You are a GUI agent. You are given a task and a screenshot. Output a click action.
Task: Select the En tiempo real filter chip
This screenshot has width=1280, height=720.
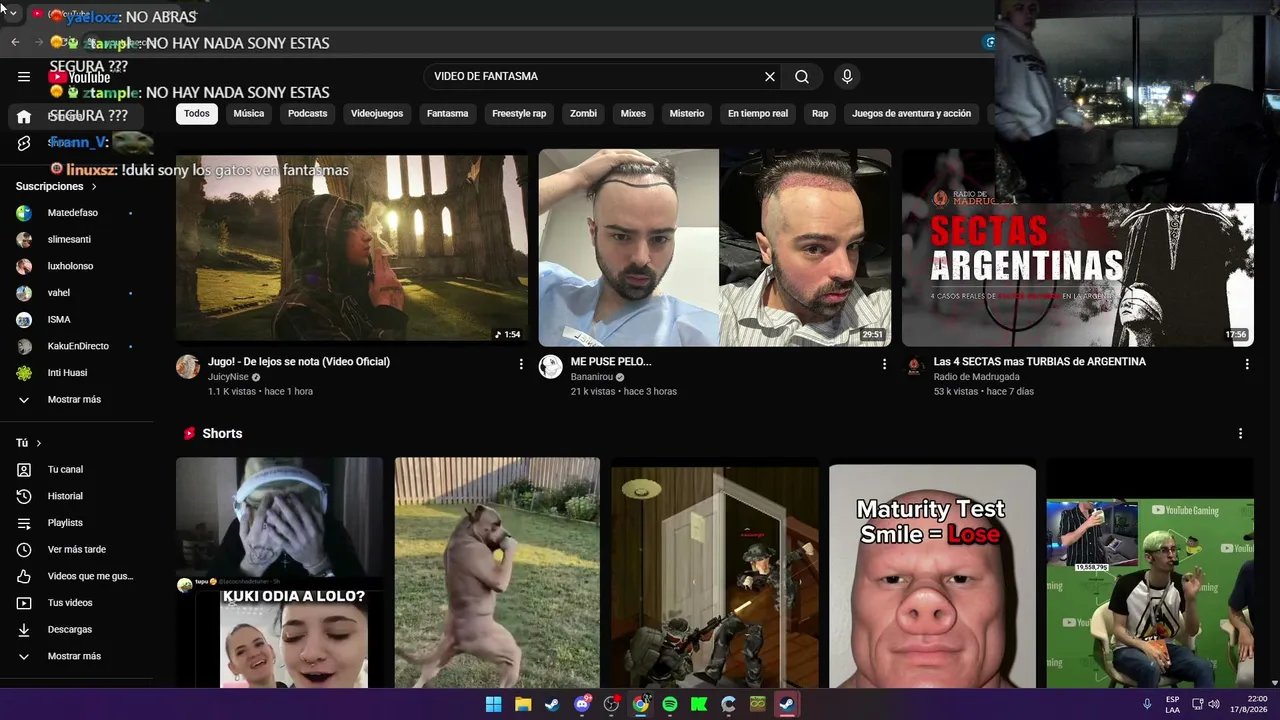coord(758,114)
